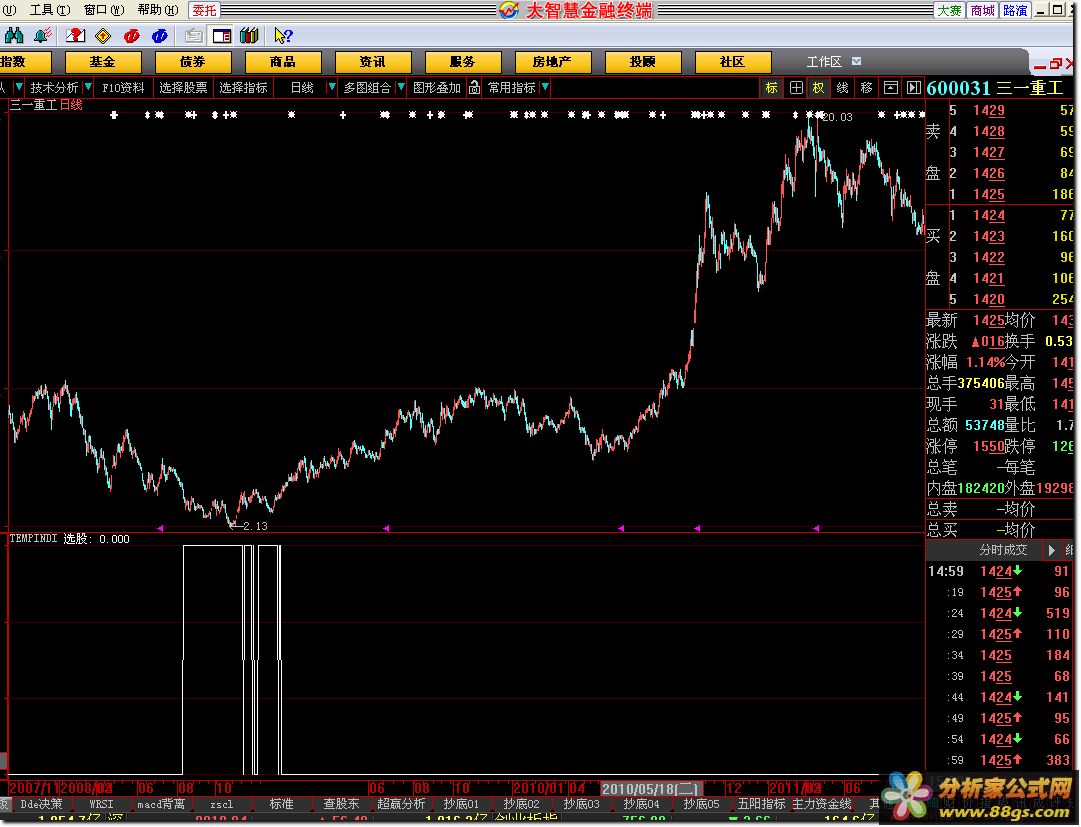1081x827 pixels.
Task: Select the macd背离 indicator tab
Action: click(x=161, y=804)
